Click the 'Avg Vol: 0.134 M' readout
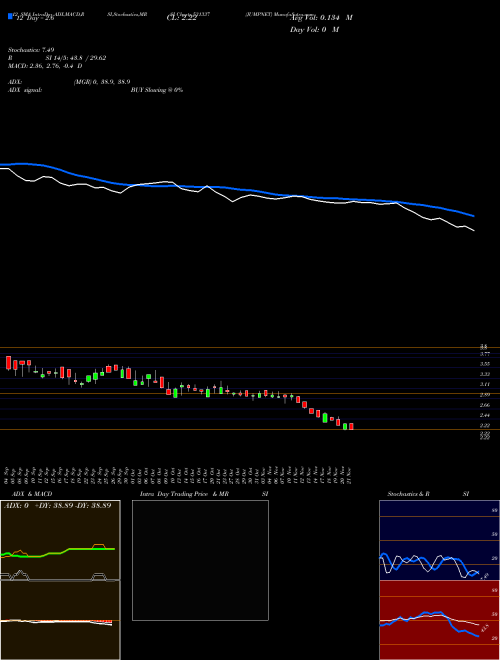 [x=321, y=18]
